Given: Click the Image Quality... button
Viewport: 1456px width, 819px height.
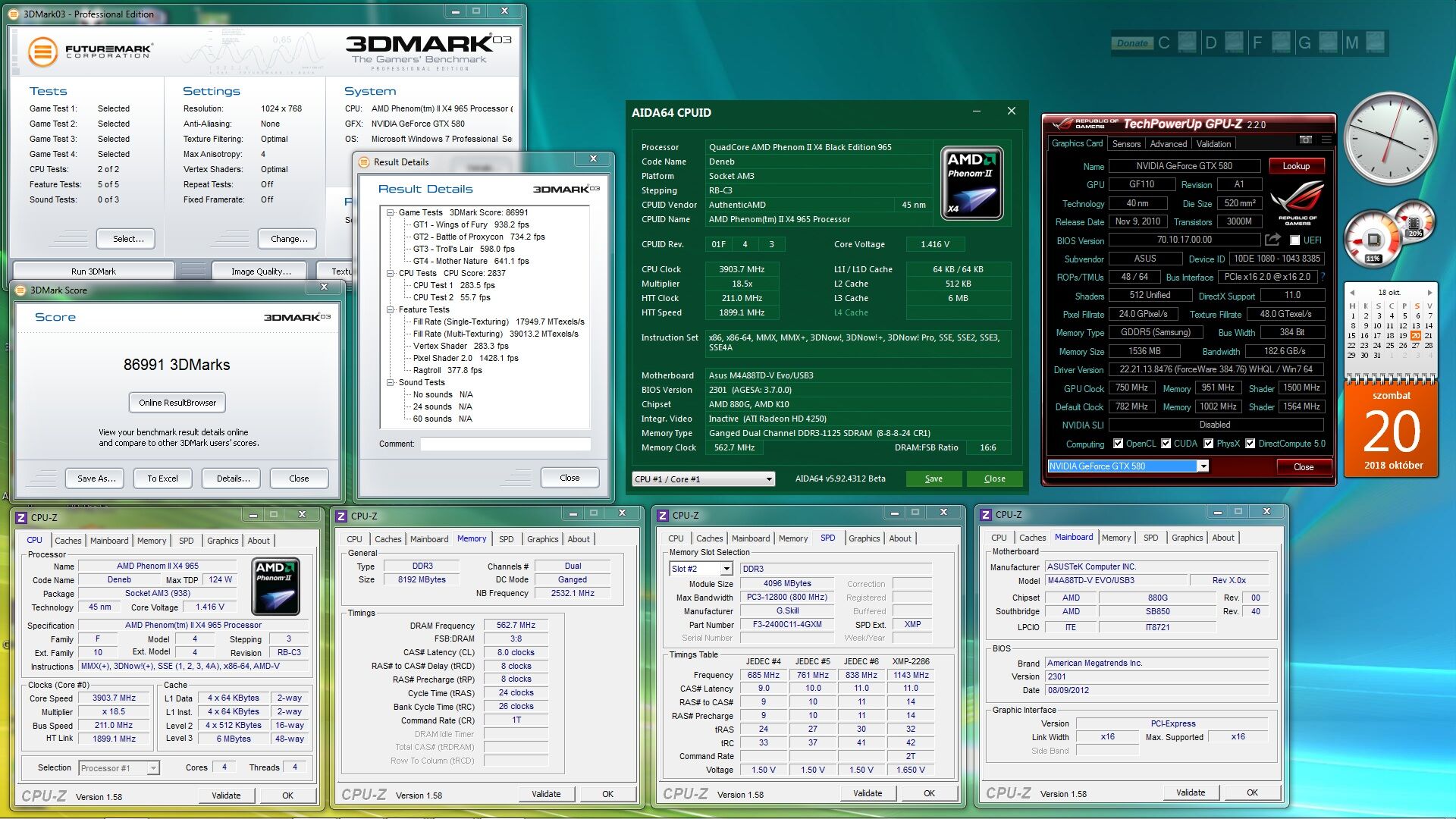Looking at the screenshot, I should 261,271.
